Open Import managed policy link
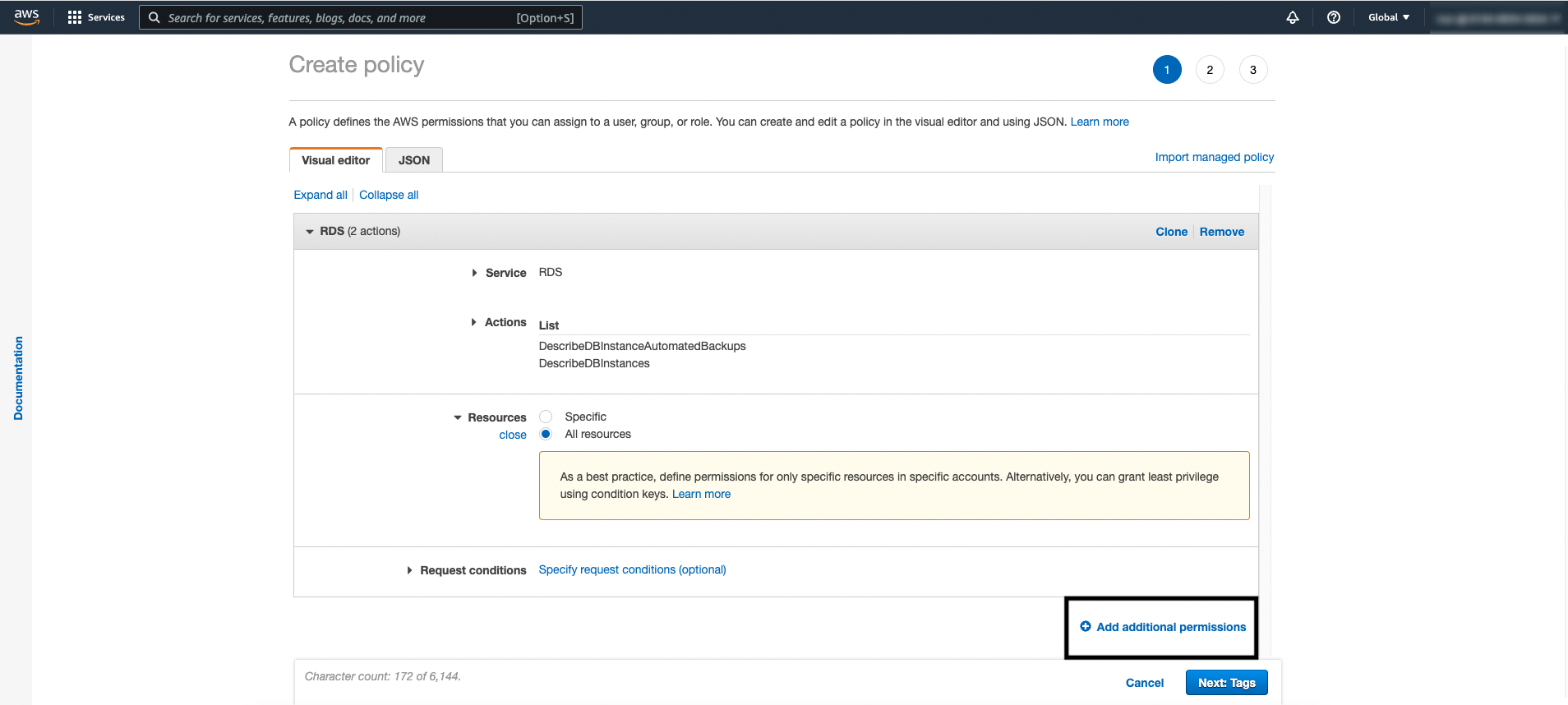The width and height of the screenshot is (1568, 705). 1215,157
